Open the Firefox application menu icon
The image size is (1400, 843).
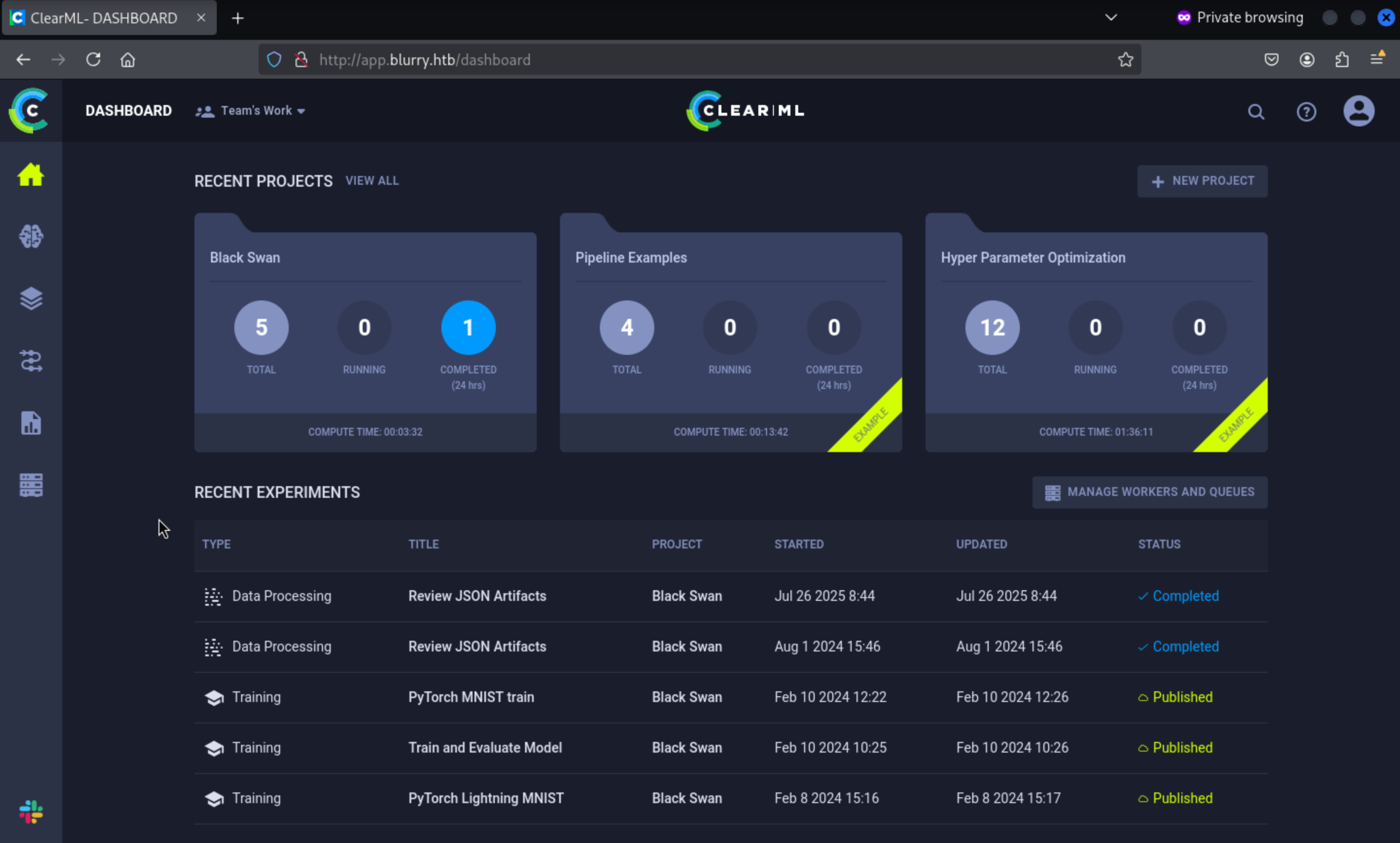point(1377,58)
